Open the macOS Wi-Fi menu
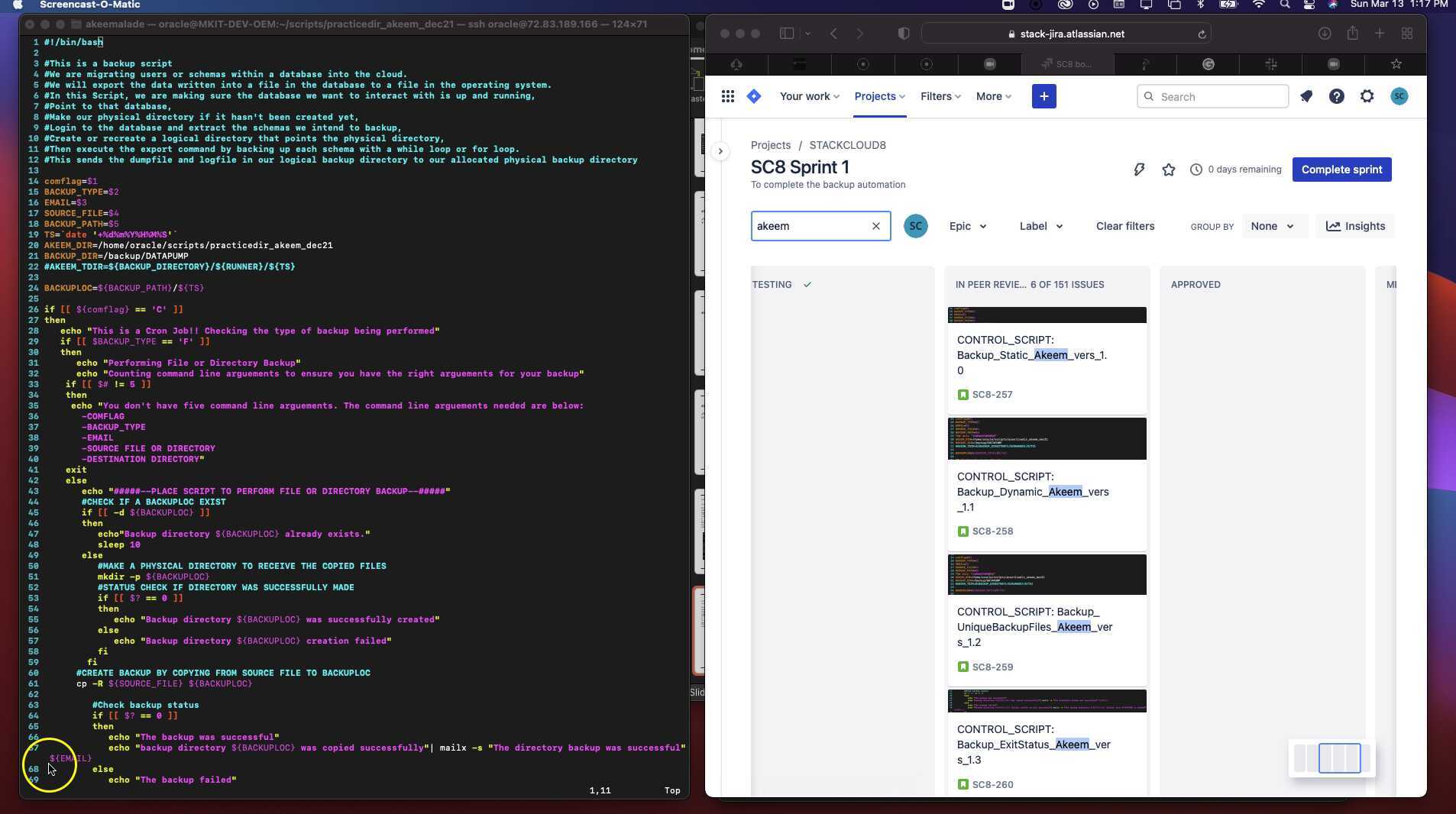Screen dimensions: 1456x814 1259,5
